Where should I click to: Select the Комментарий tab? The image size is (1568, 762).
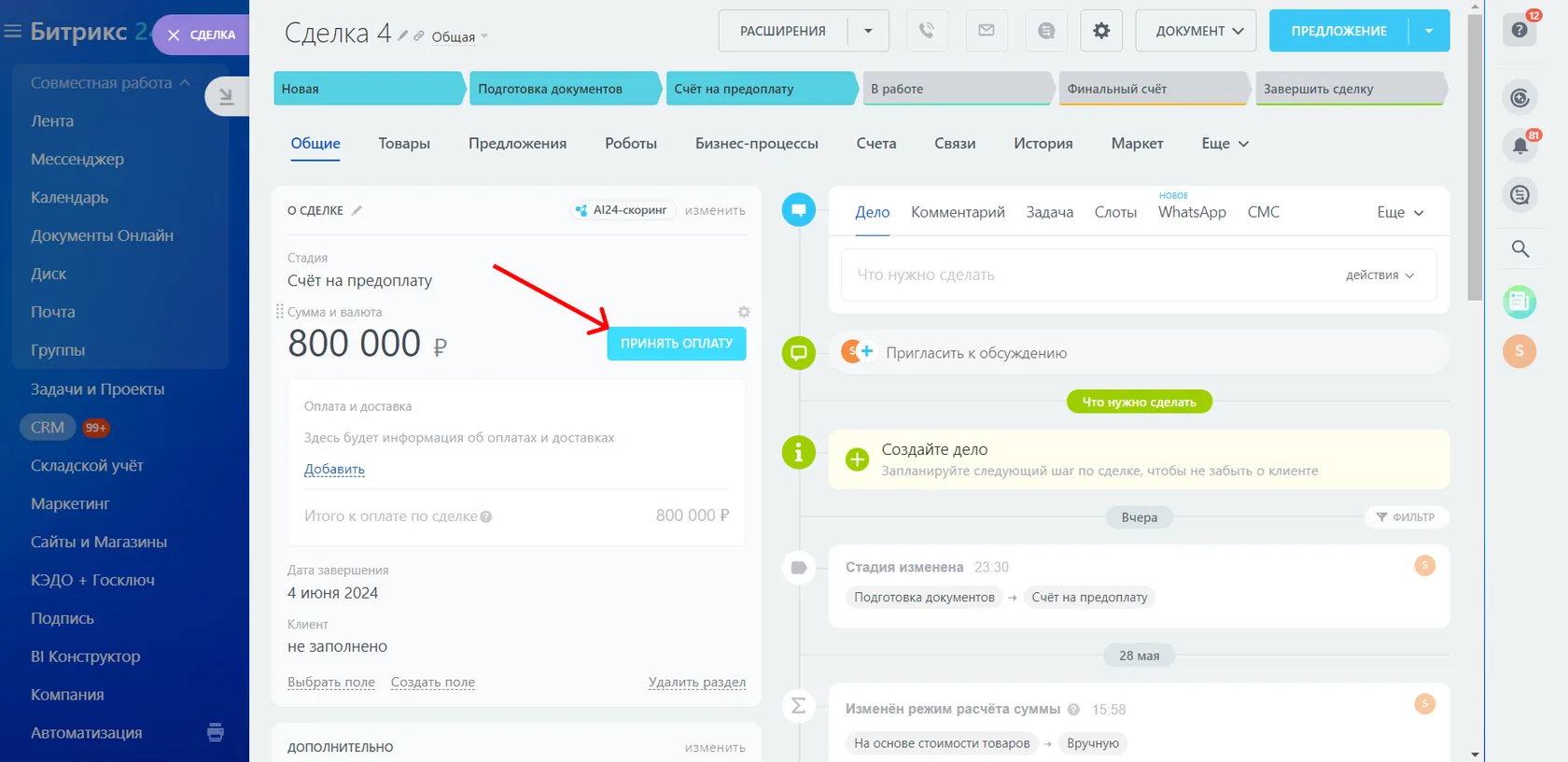click(x=958, y=213)
